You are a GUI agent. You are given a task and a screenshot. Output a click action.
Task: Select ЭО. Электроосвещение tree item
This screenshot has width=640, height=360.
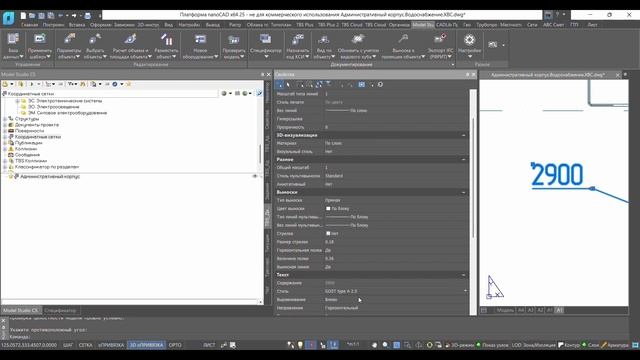[53, 107]
